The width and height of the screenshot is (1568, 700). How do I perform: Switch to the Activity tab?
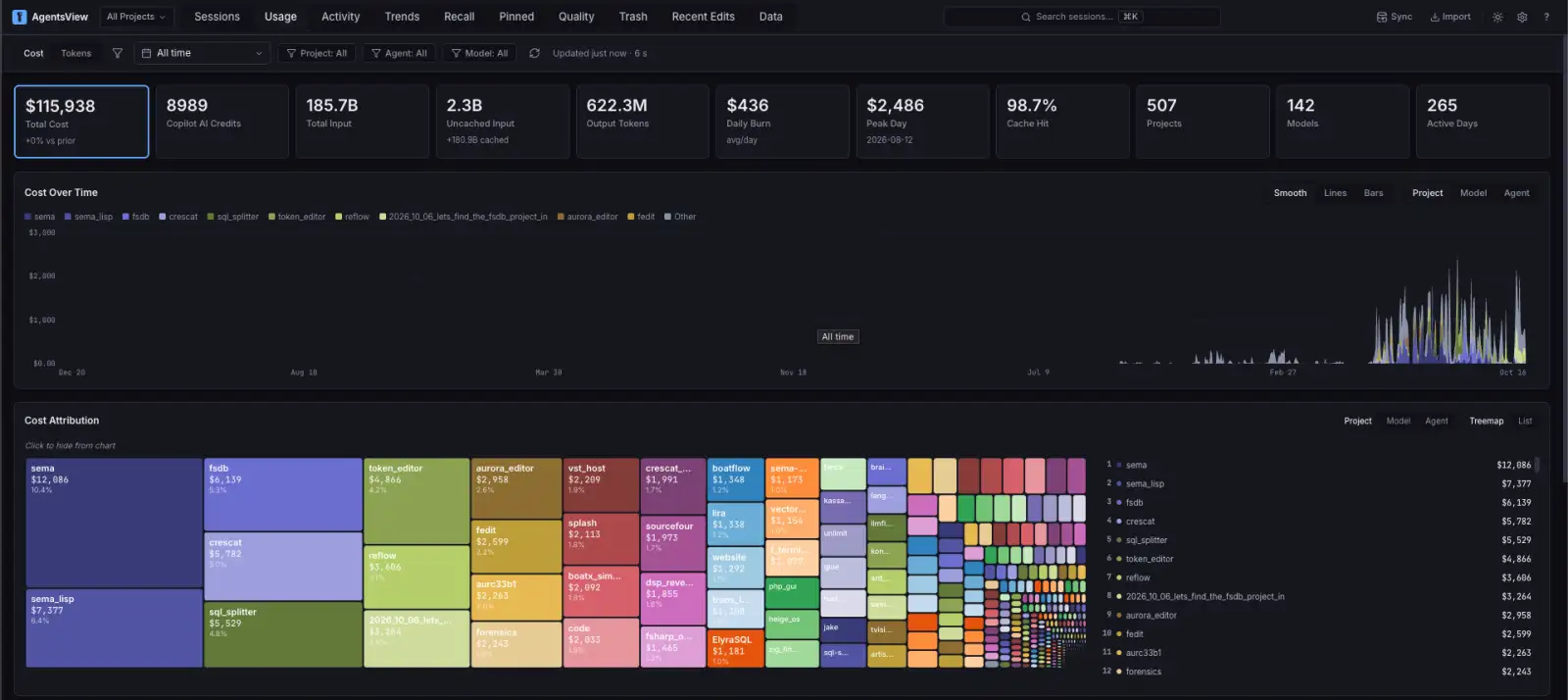pyautogui.click(x=340, y=17)
